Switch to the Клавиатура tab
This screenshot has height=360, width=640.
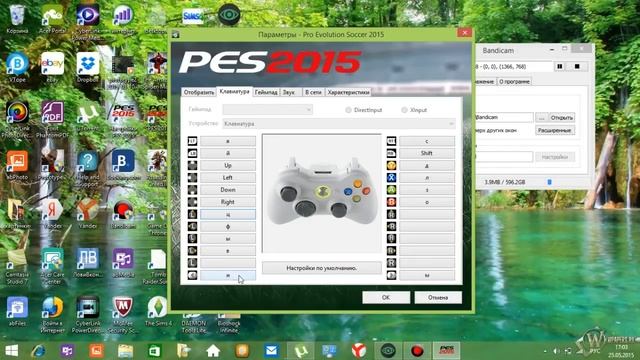[234, 91]
